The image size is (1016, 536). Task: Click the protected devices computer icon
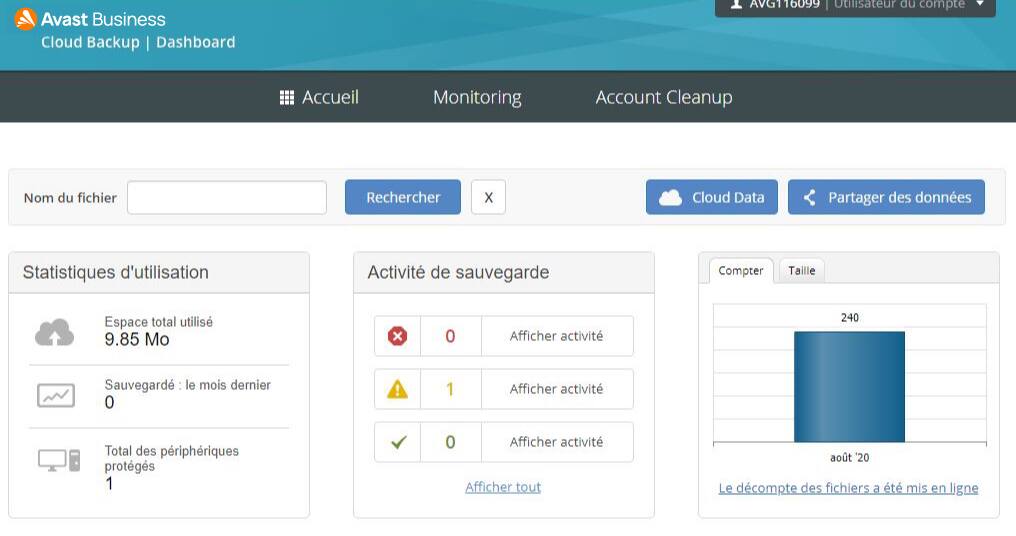(x=58, y=460)
